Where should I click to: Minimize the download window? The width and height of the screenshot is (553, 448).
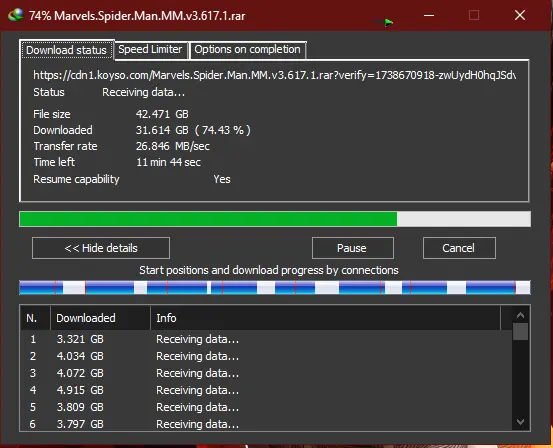pos(429,15)
